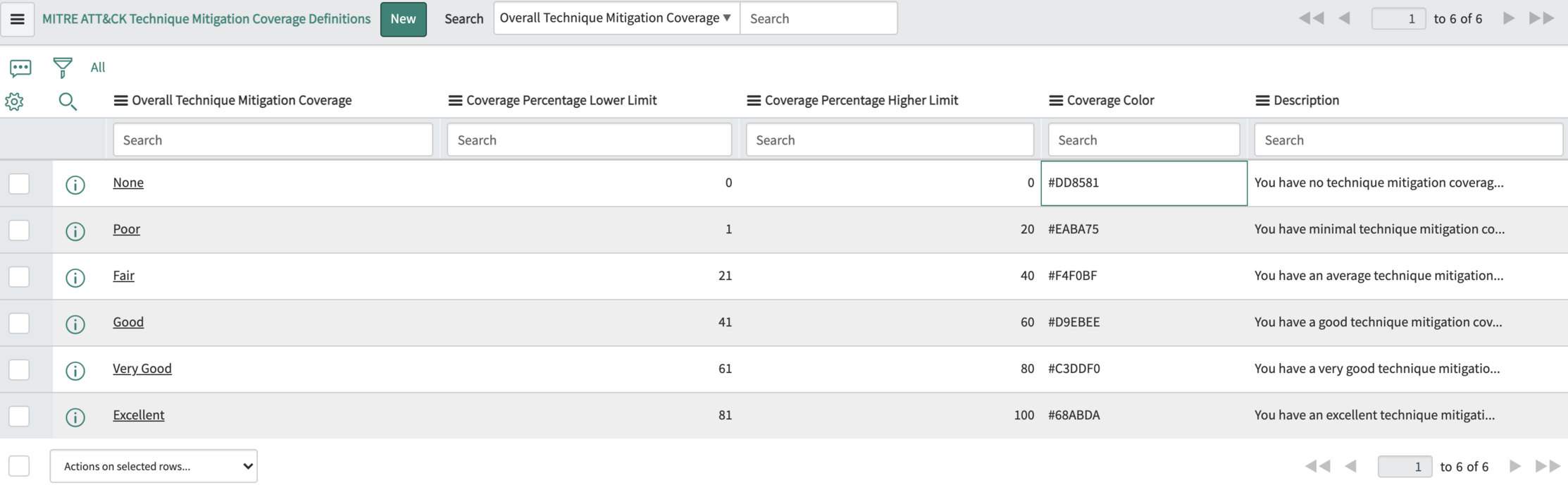Go to first page using top navigation
1568x485 pixels.
point(1311,18)
